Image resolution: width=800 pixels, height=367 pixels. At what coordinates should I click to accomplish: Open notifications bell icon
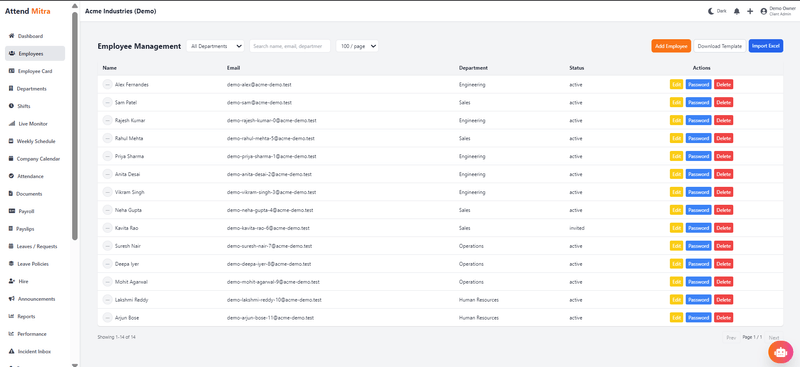click(736, 11)
